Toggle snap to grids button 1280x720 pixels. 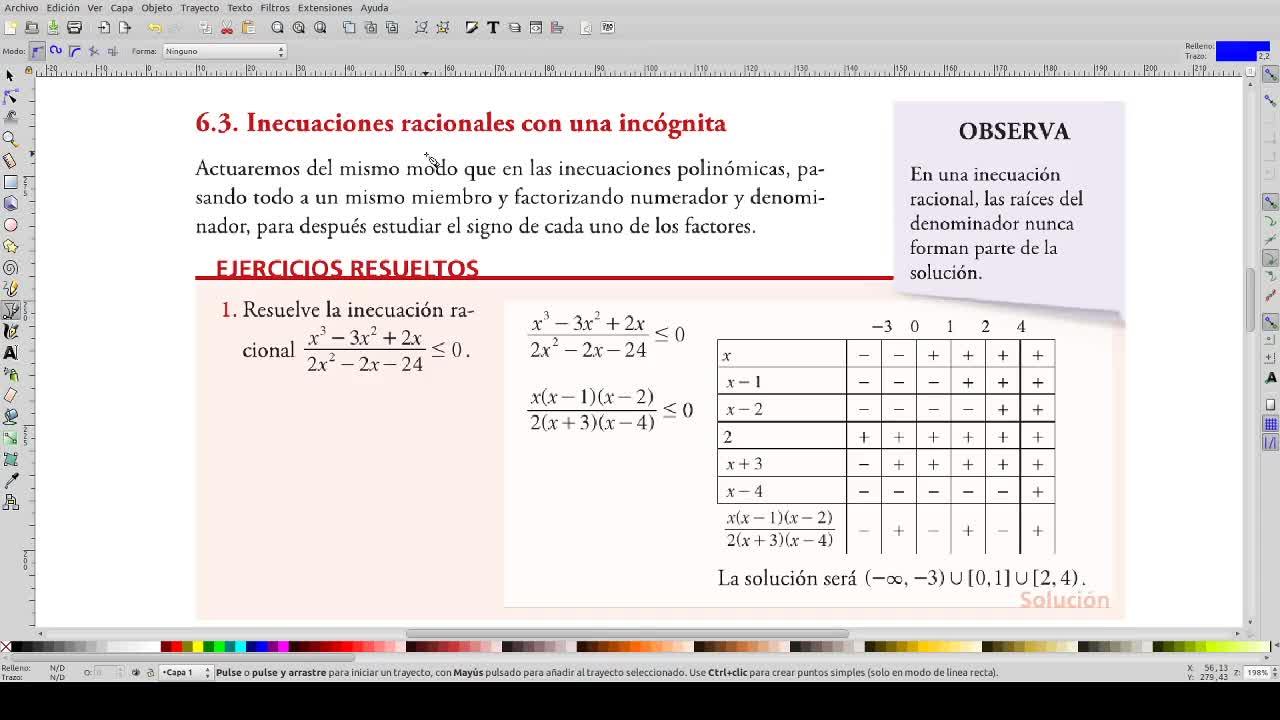[1271, 424]
